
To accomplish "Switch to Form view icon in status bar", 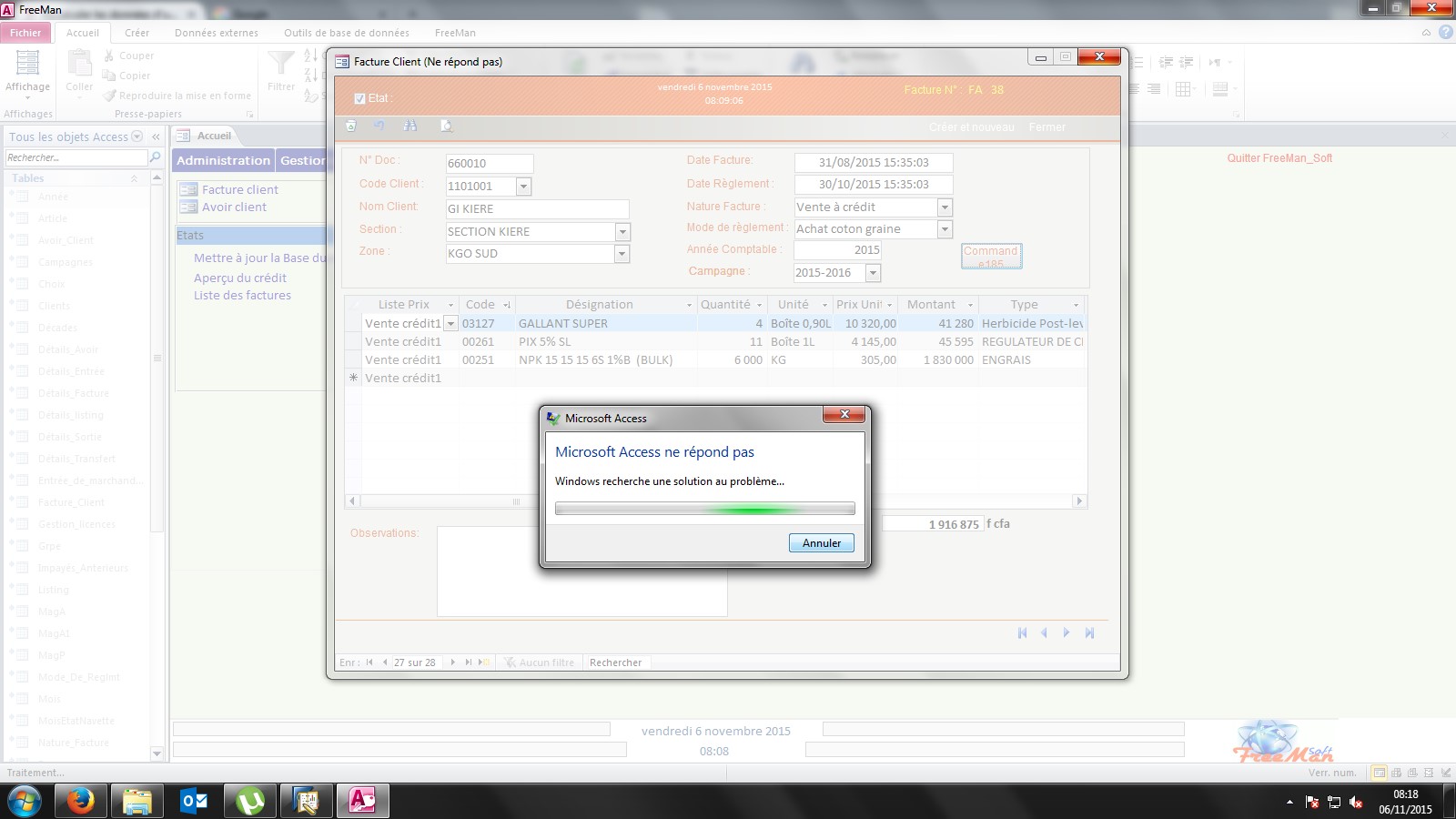I will 1380,773.
